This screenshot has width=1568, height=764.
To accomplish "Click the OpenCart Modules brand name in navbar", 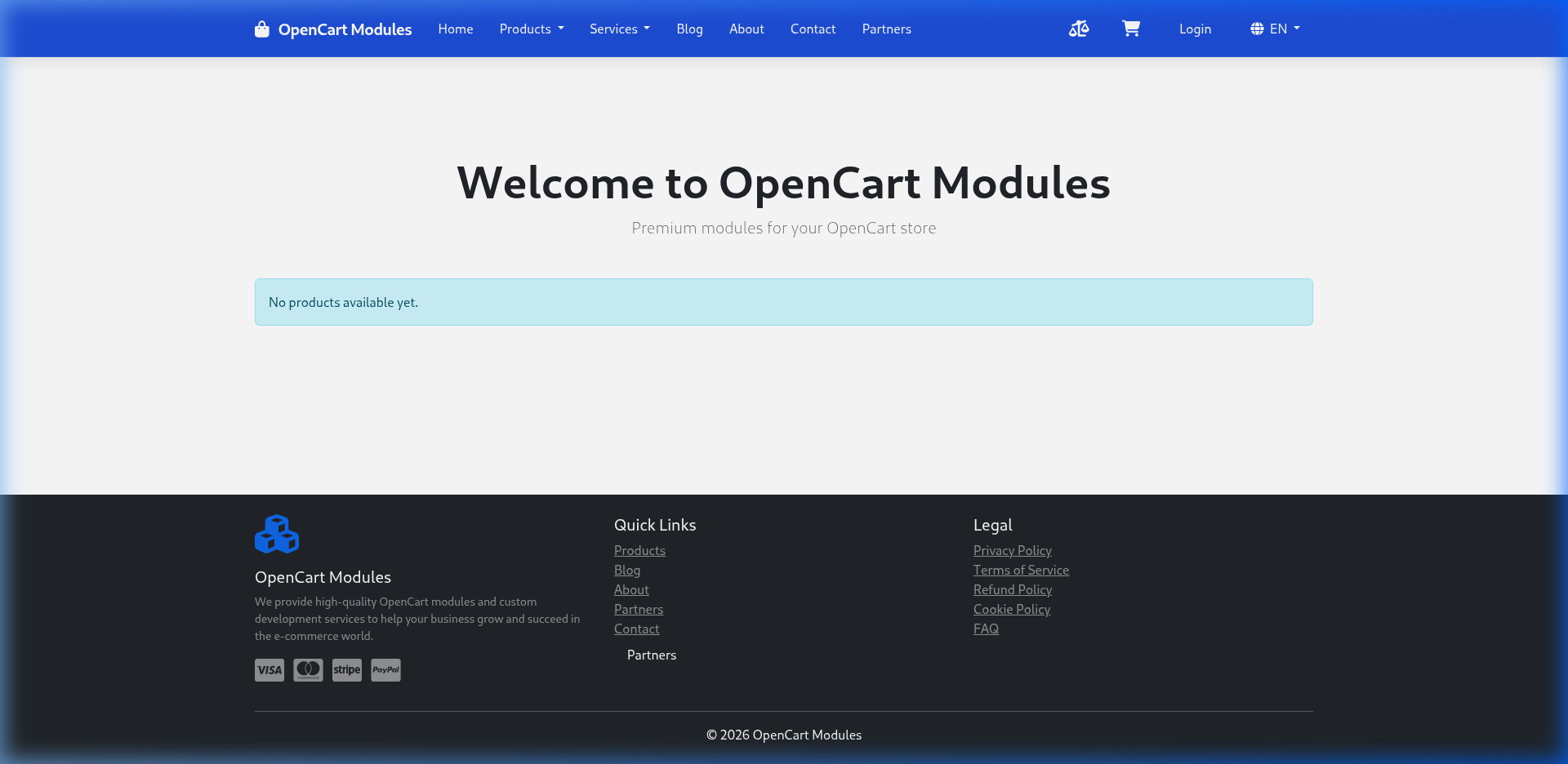I will [345, 29].
